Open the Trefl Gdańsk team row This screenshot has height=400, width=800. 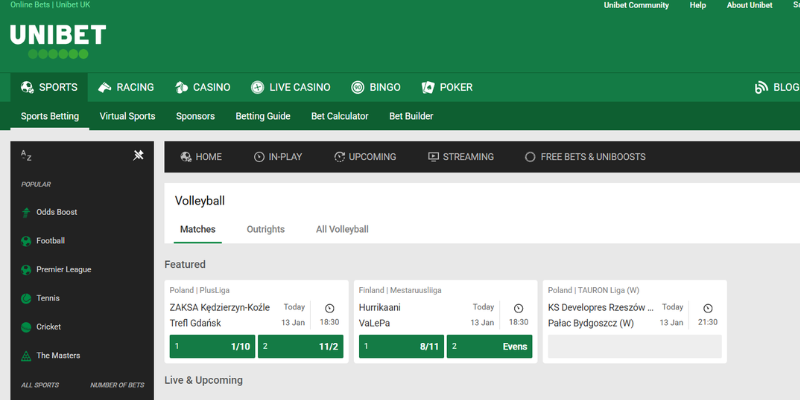point(195,323)
